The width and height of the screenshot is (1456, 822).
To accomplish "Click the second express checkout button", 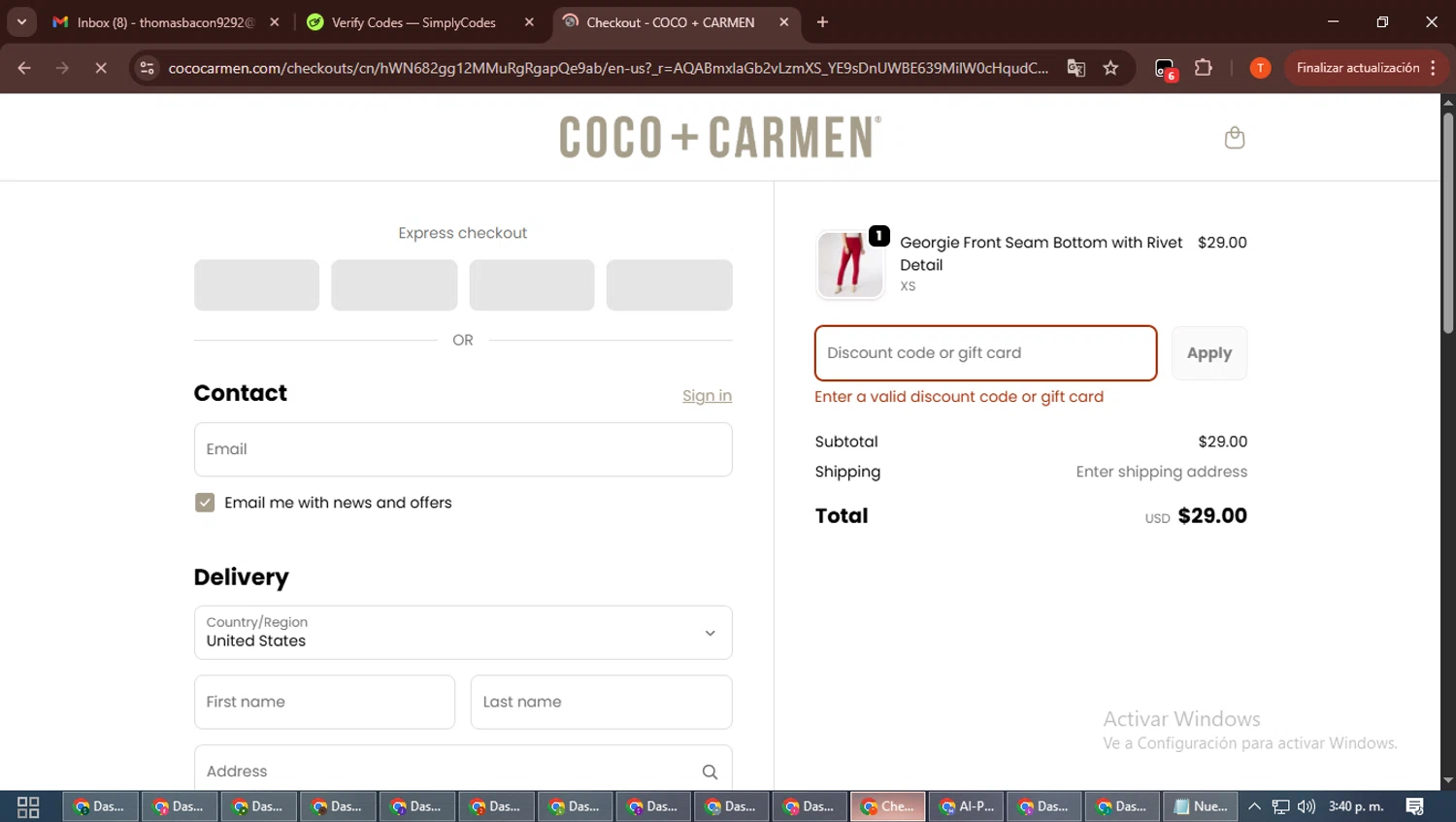I will coord(394,285).
